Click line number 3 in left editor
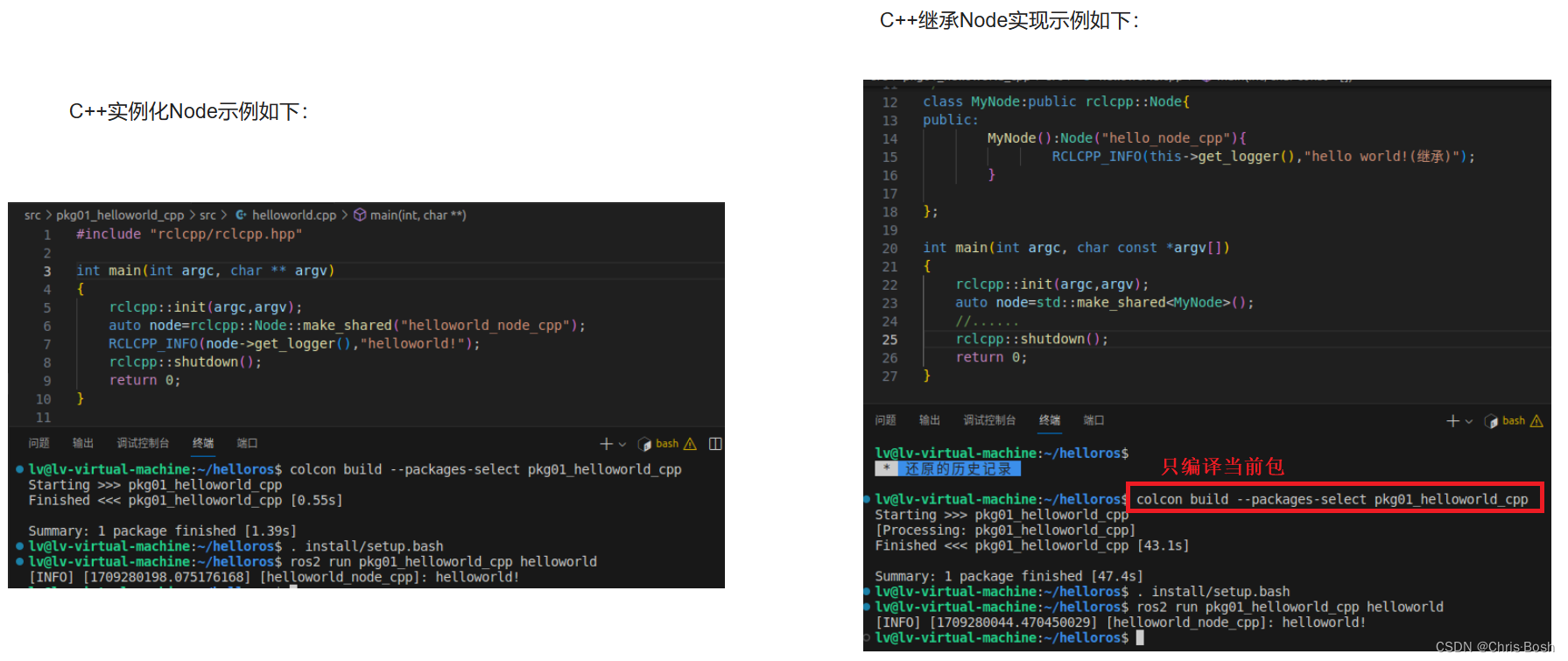This screenshot has height=661, width=1568. pos(47,271)
